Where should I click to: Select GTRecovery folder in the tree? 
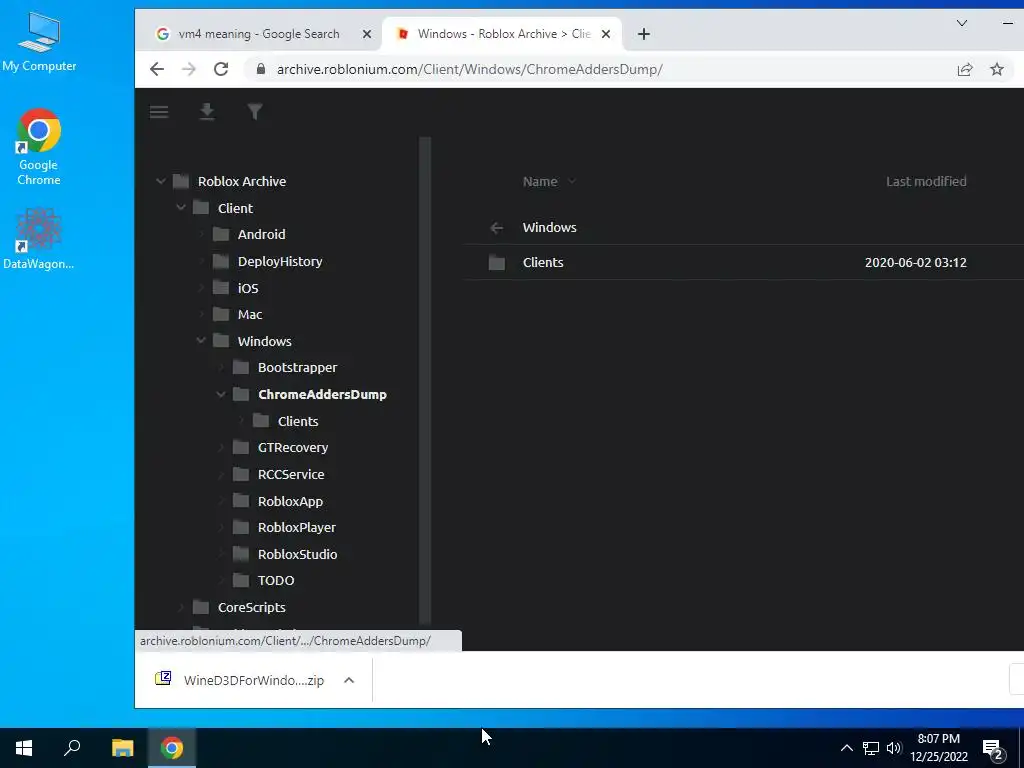293,447
